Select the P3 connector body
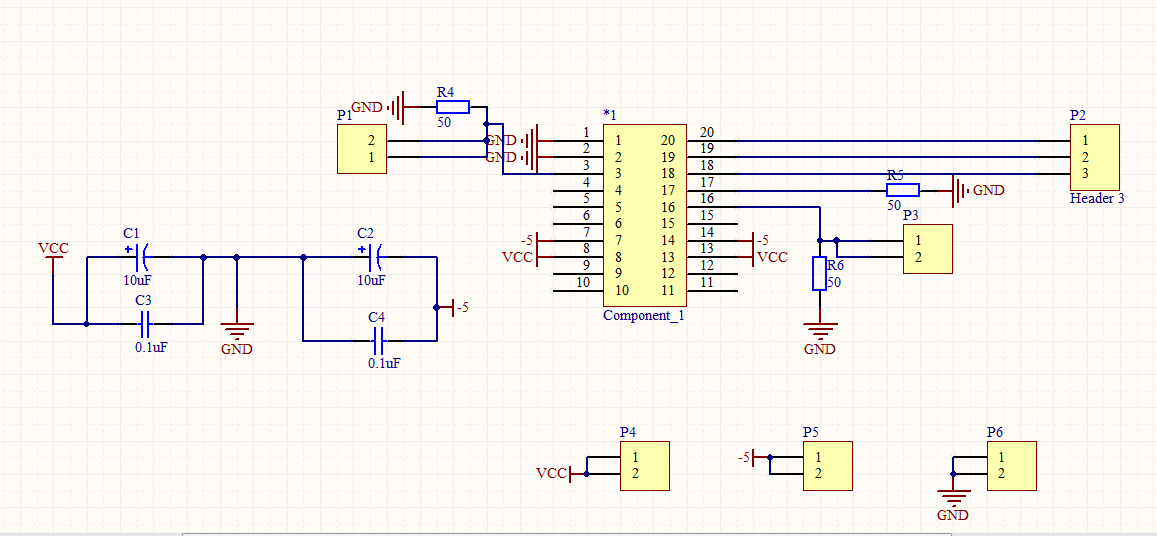 [x=928, y=249]
